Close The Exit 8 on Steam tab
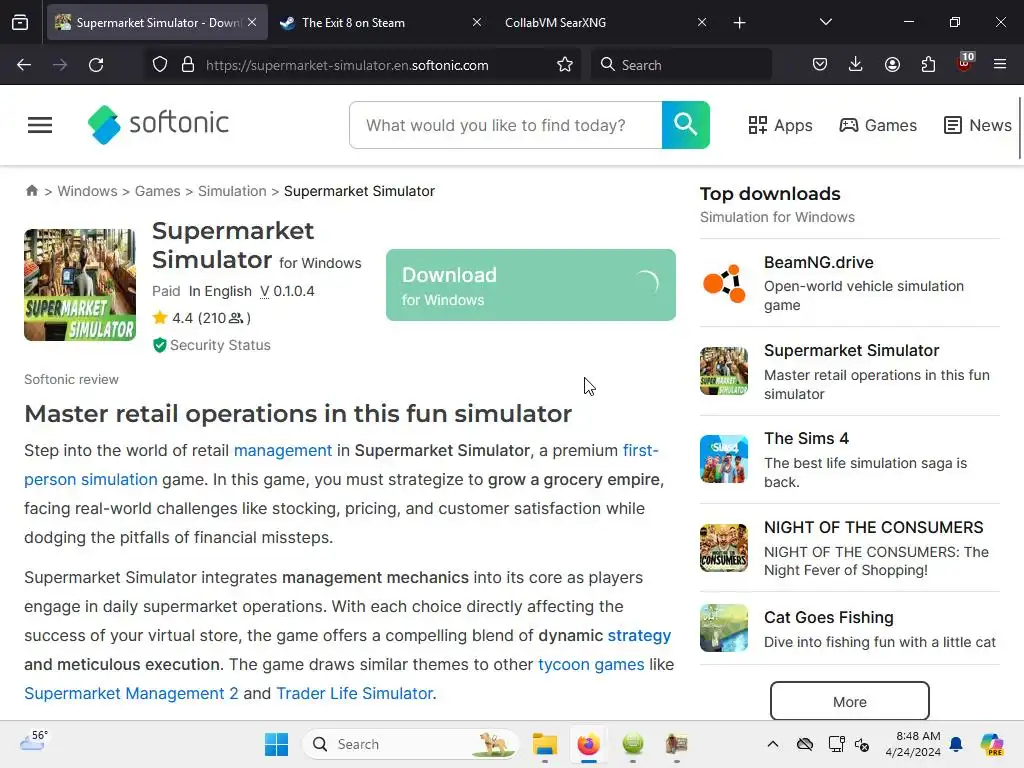1024x768 pixels. [477, 22]
